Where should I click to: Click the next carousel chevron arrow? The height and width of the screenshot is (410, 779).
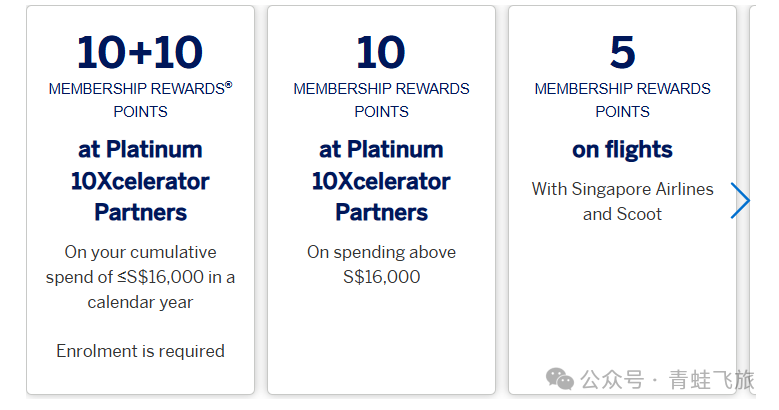point(740,201)
